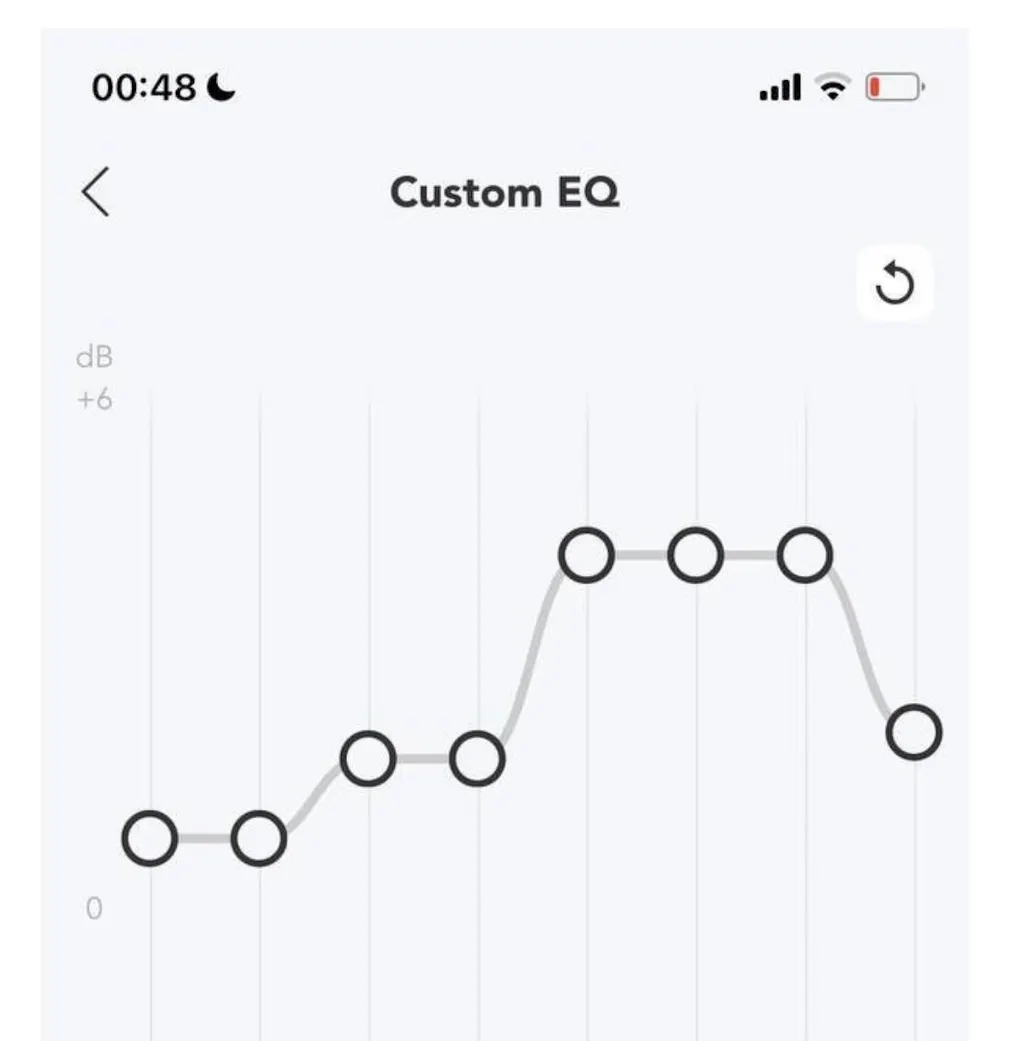Select the second EQ band handle
Viewport: 1024px width, 1041px height.
click(259, 838)
